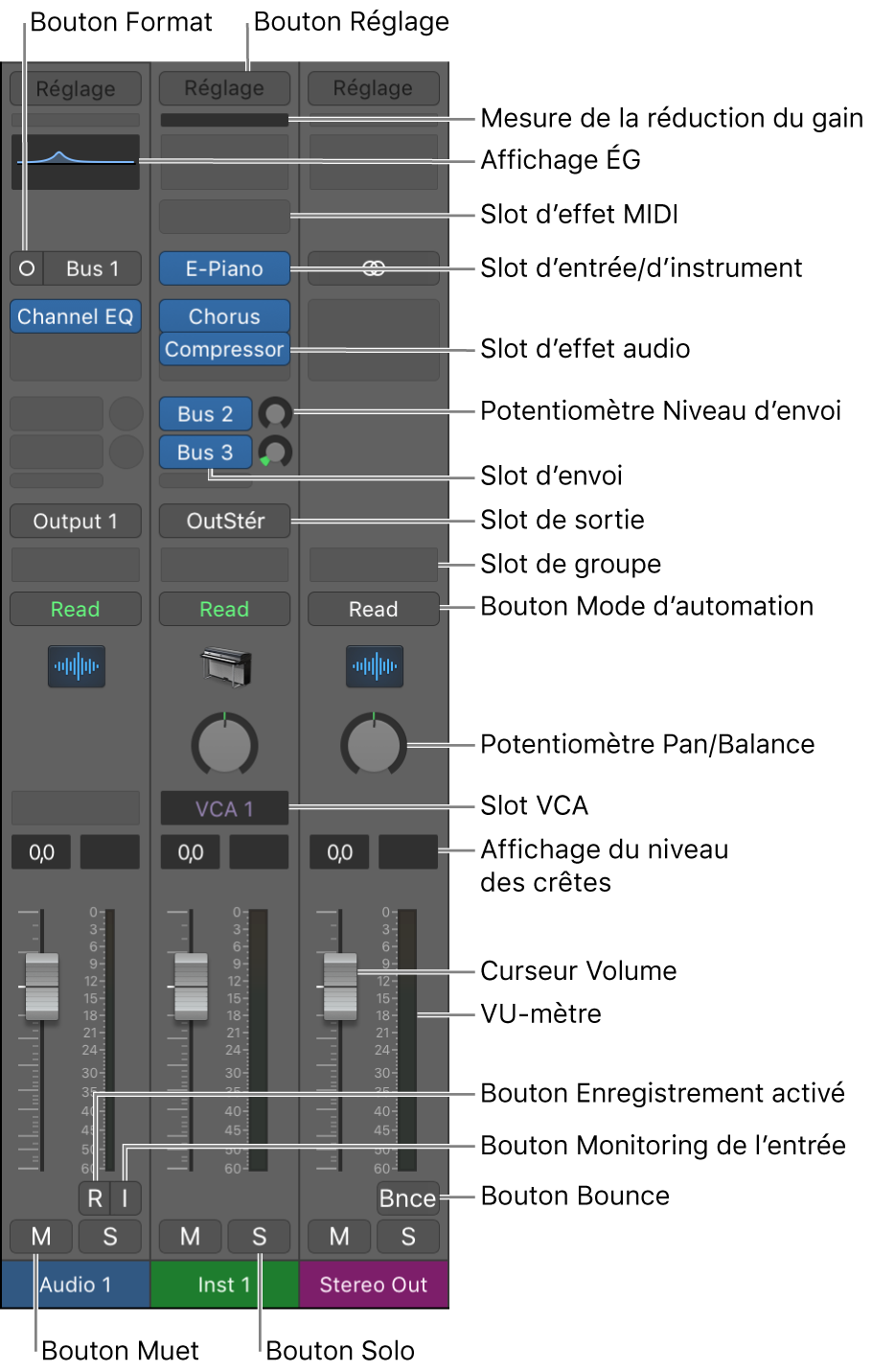Solo the Inst 1 channel
The height and width of the screenshot is (1372, 872).
tap(259, 1237)
